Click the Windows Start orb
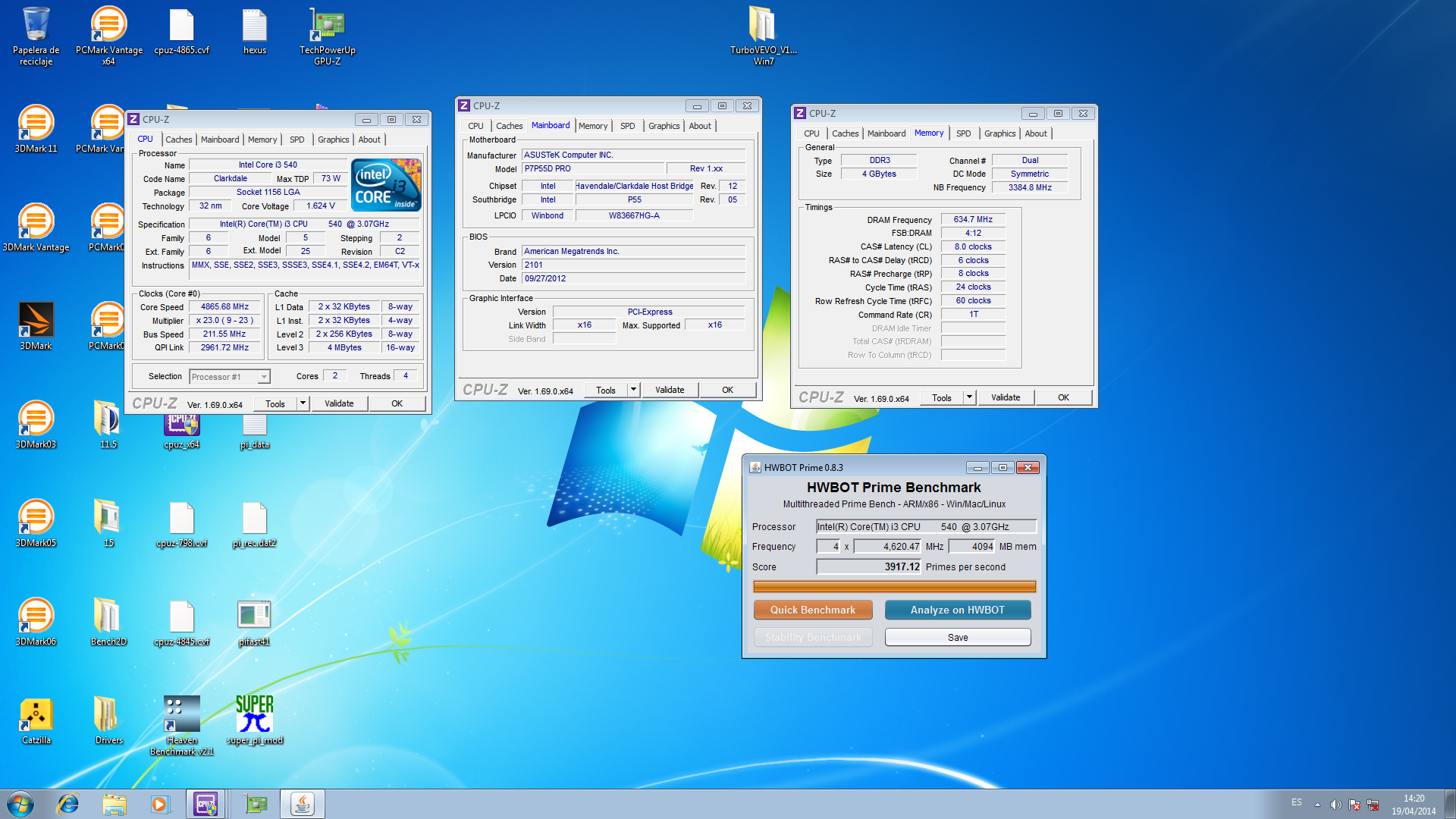1456x819 pixels. coord(20,804)
